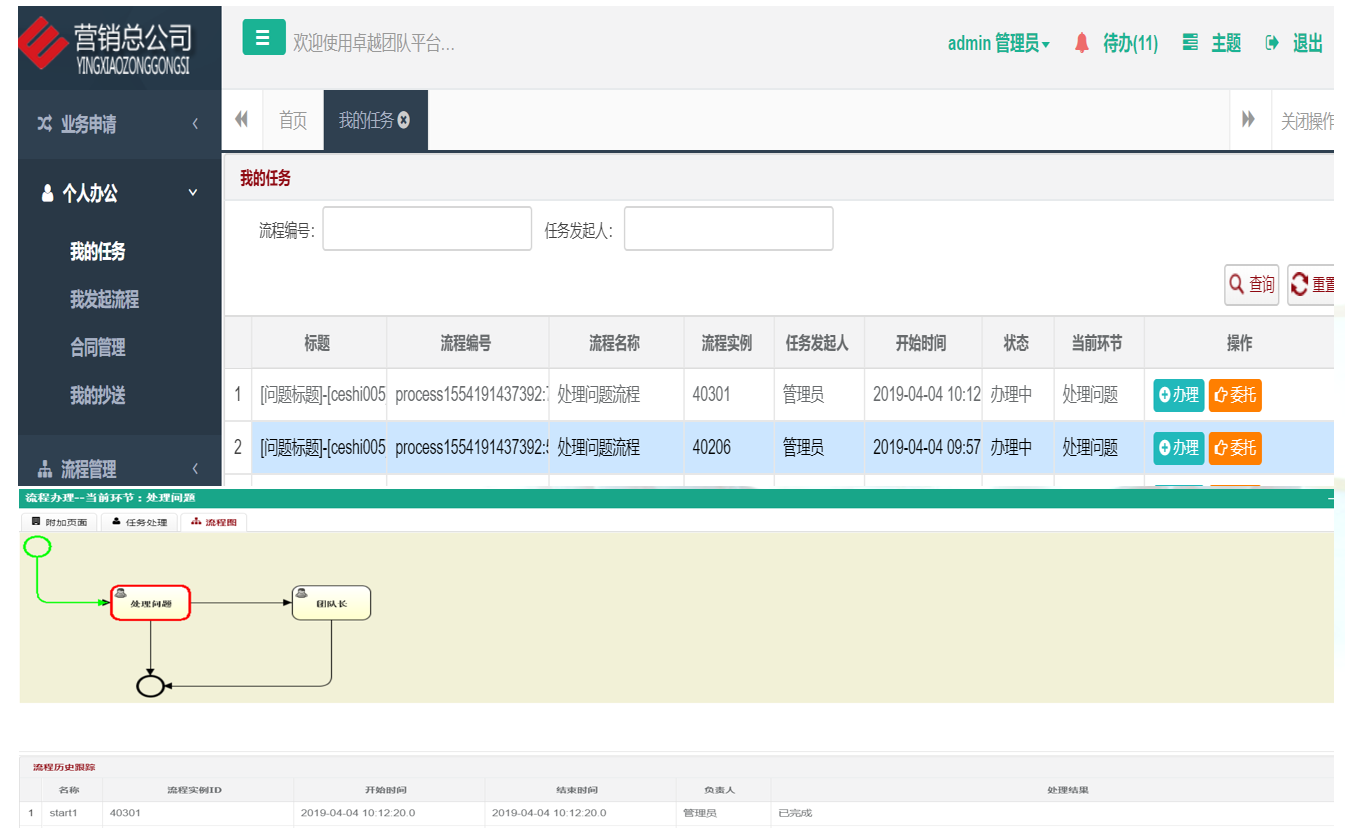The image size is (1345, 828).
Task: Open the 附加页面 tab
Action: click(x=59, y=522)
